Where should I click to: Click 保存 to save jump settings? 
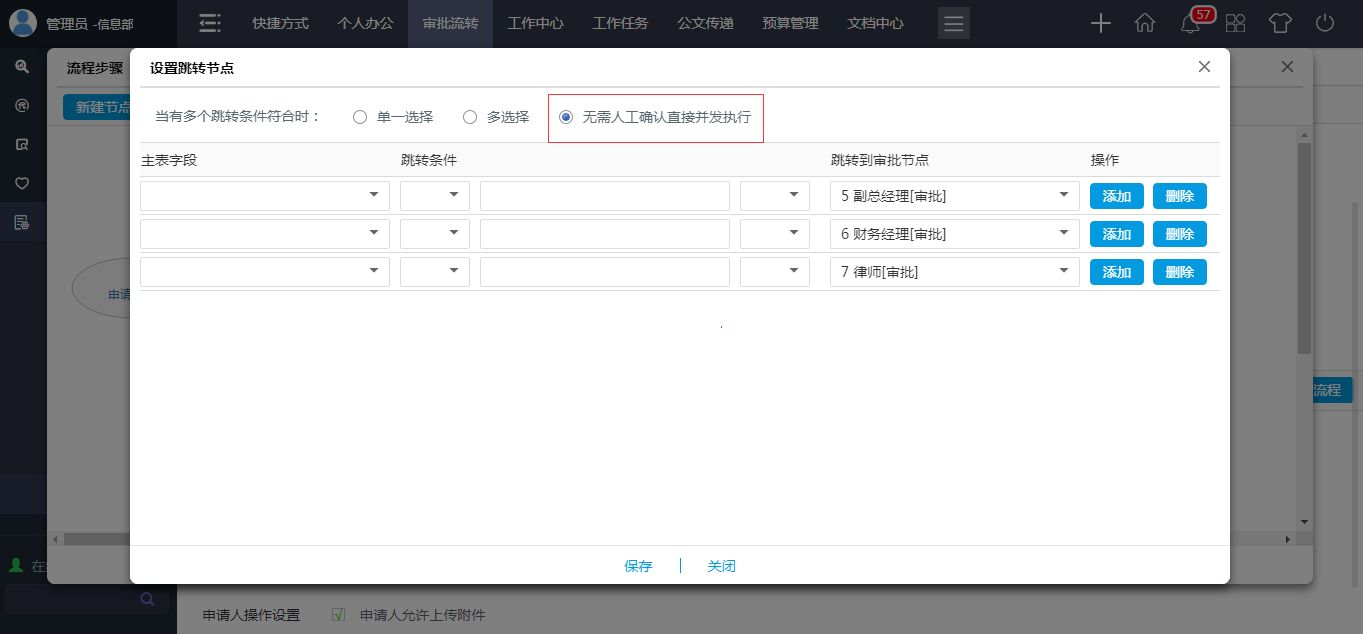pos(638,566)
